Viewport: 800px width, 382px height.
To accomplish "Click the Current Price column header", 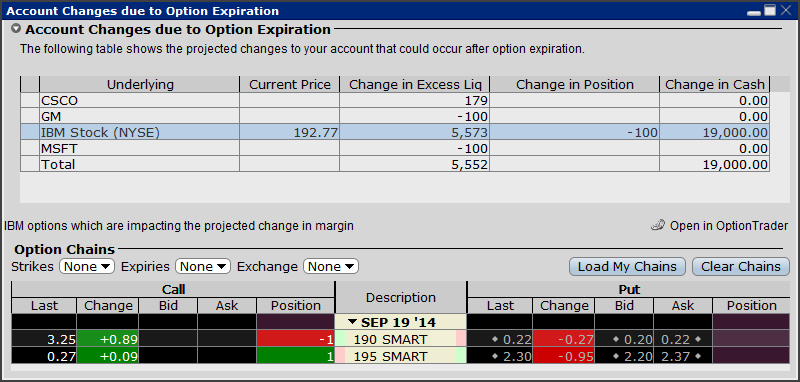I will (289, 85).
